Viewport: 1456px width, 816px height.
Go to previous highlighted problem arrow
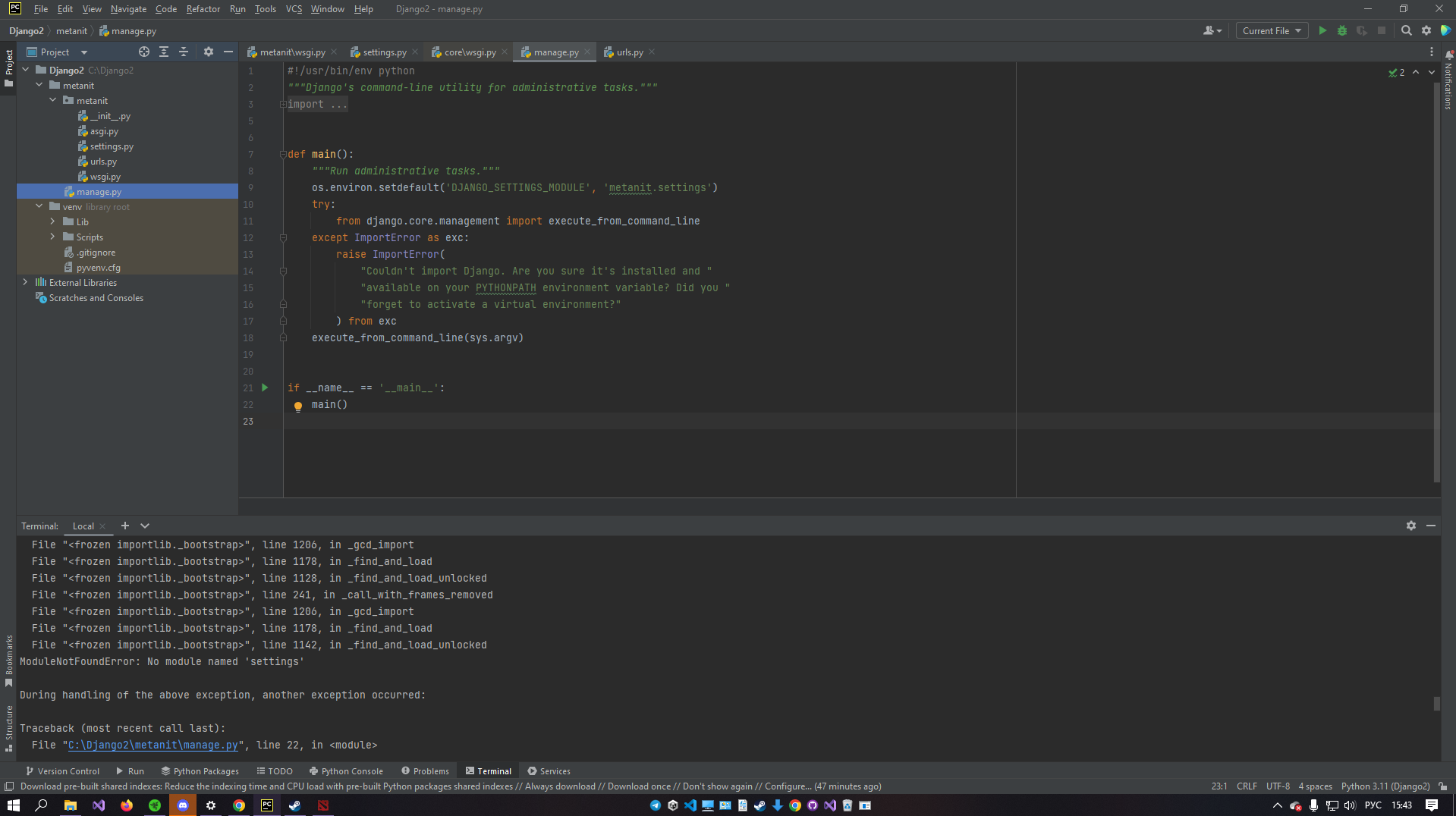1416,72
